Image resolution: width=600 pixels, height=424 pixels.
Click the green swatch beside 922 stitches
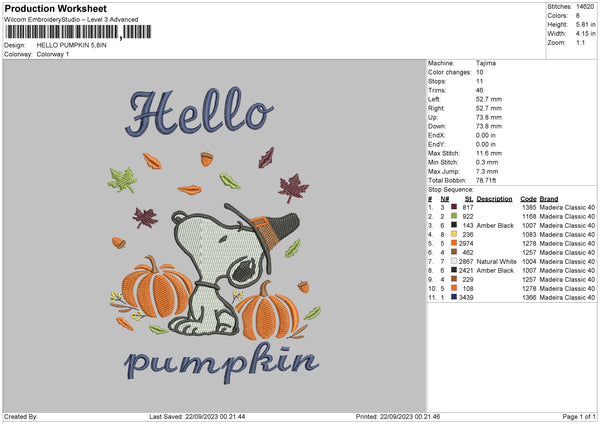tap(454, 216)
